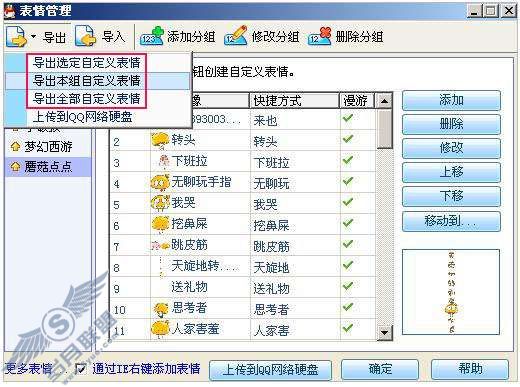Click the 添加 button
This screenshot has height=387, width=520.
(451, 100)
